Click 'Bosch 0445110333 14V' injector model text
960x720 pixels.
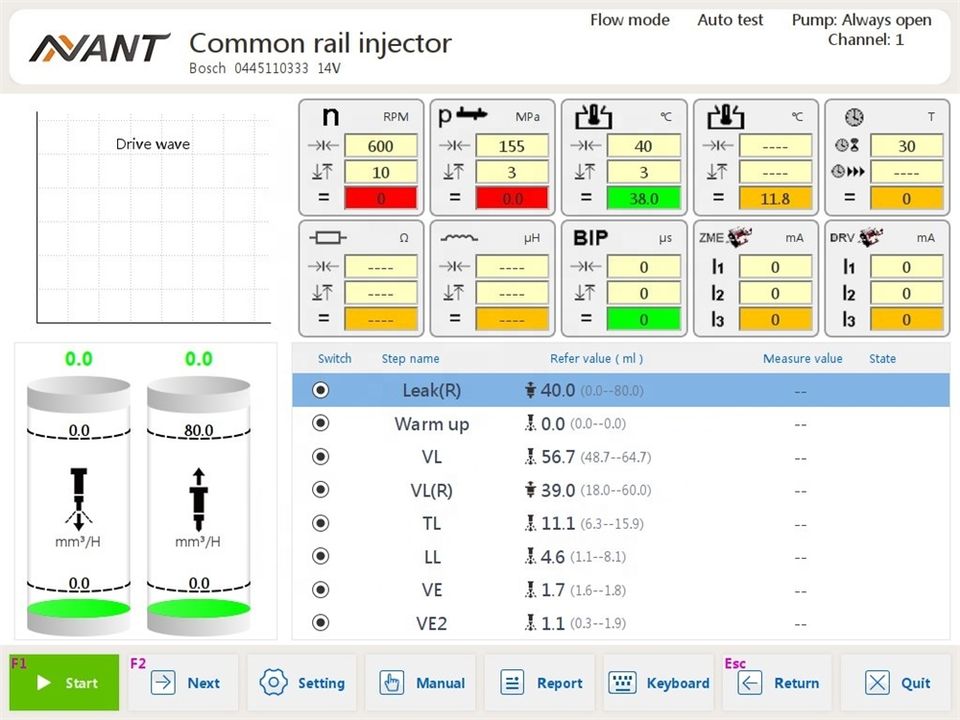coord(264,68)
